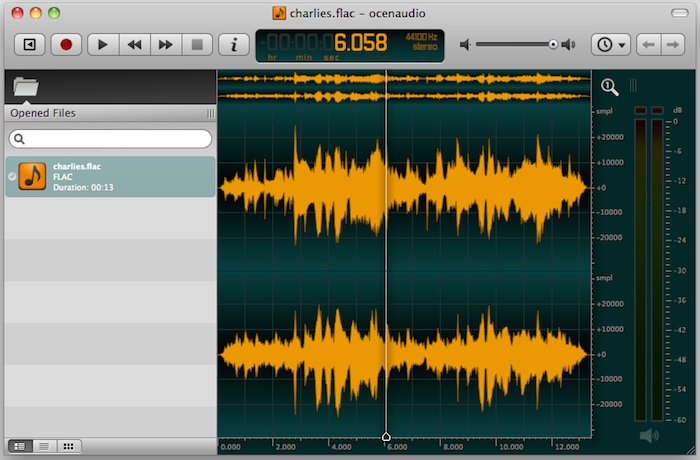
Task: Click the speaker icon below level meters
Action: pos(649,435)
